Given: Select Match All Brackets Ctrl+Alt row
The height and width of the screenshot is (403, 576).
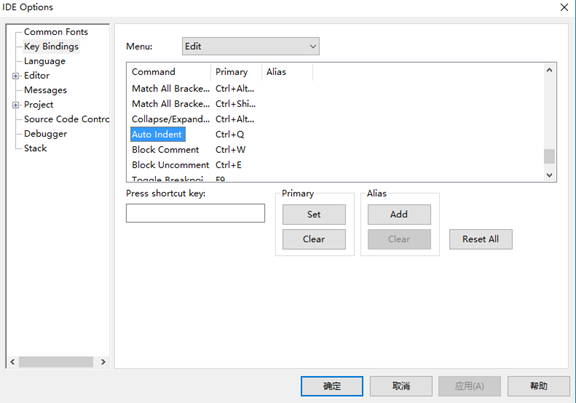Looking at the screenshot, I should (336, 89).
